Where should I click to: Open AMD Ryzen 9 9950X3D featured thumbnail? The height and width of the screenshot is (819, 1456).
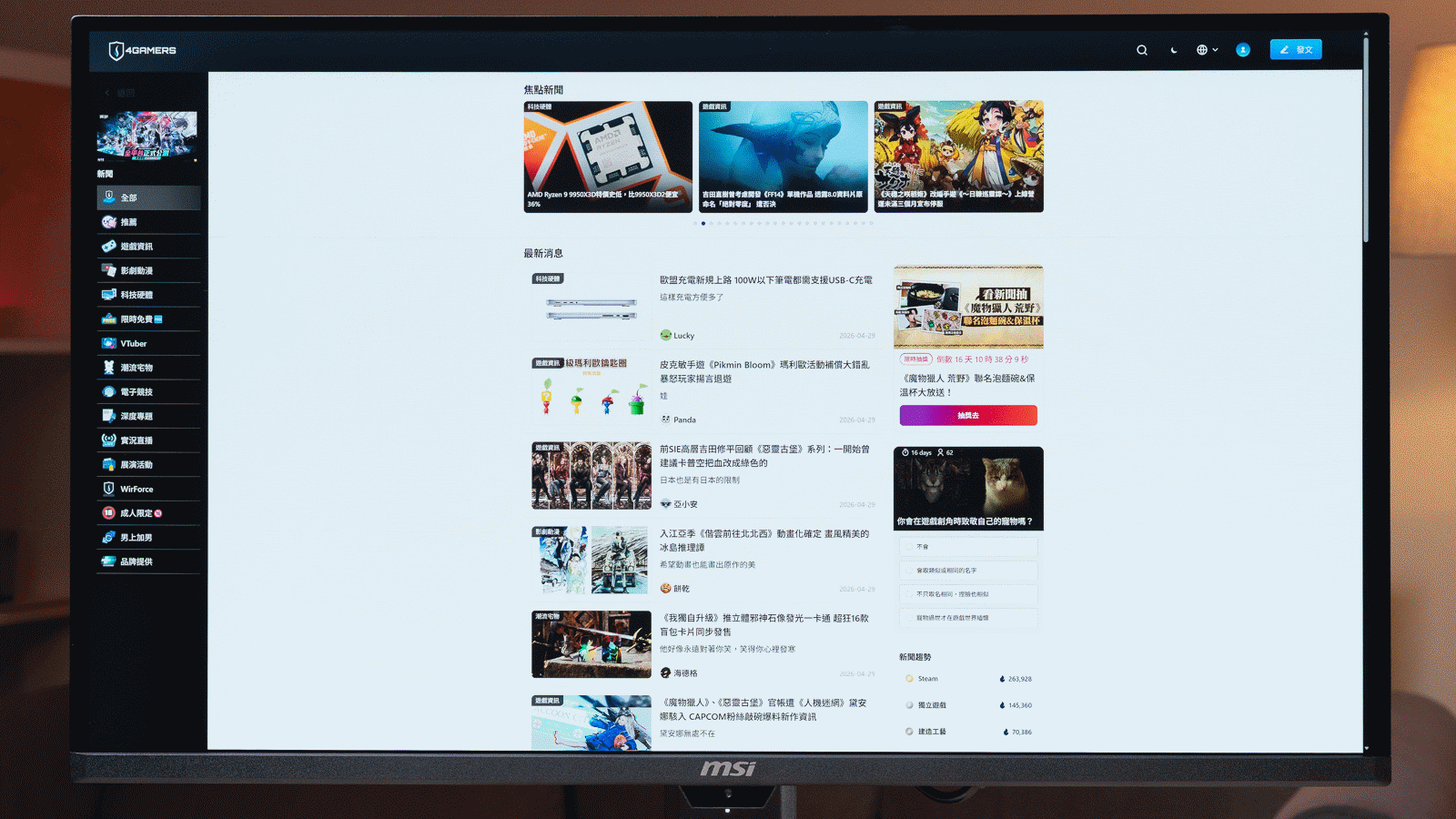coord(608,157)
